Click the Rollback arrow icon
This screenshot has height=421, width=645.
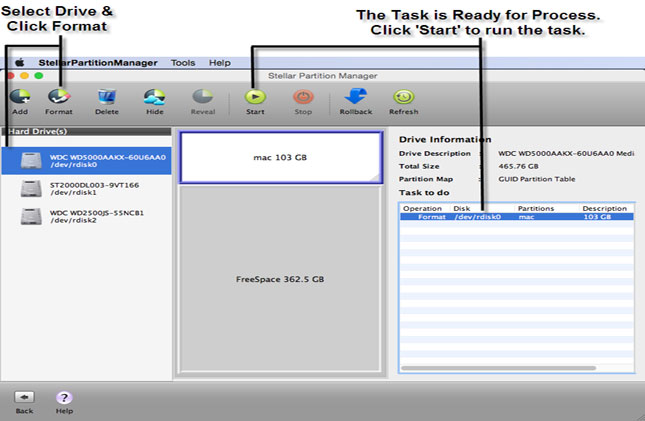[356, 96]
